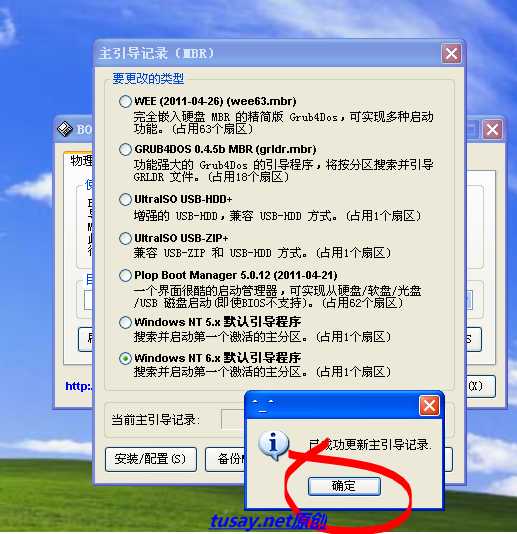Click the 主引导记录 (MBR) title bar
Screen dimensions: 517x534
point(269,53)
